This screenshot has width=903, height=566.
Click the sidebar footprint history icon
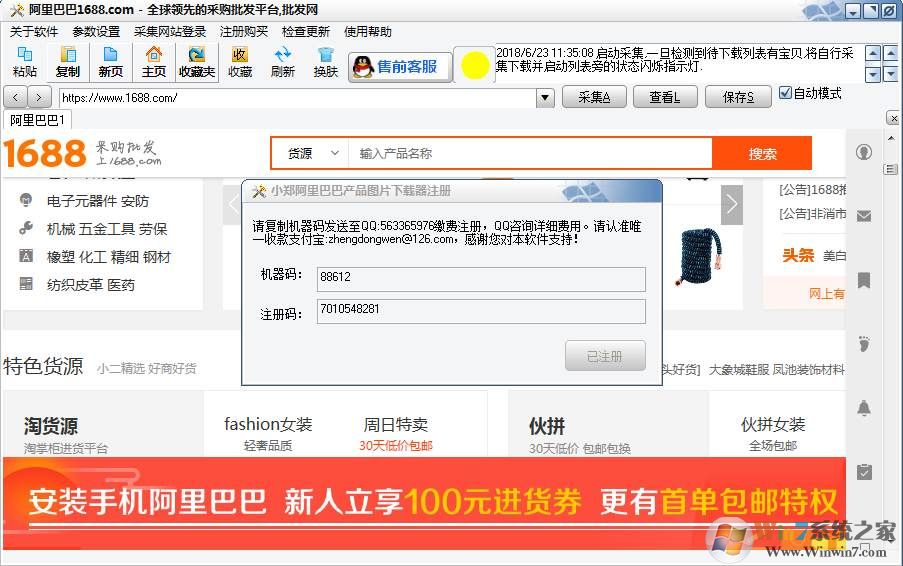coord(863,344)
